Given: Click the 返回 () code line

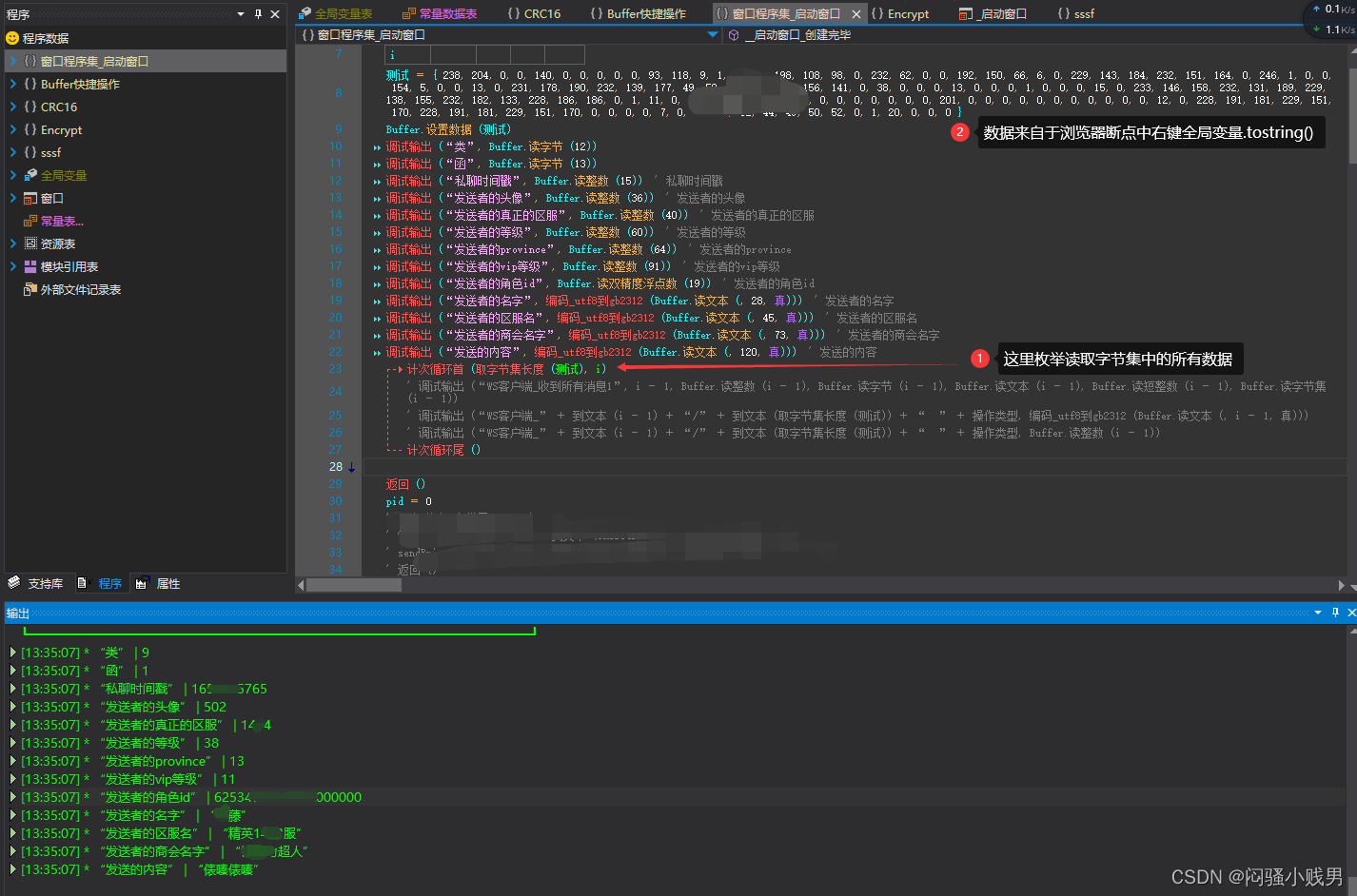Looking at the screenshot, I should tap(405, 484).
